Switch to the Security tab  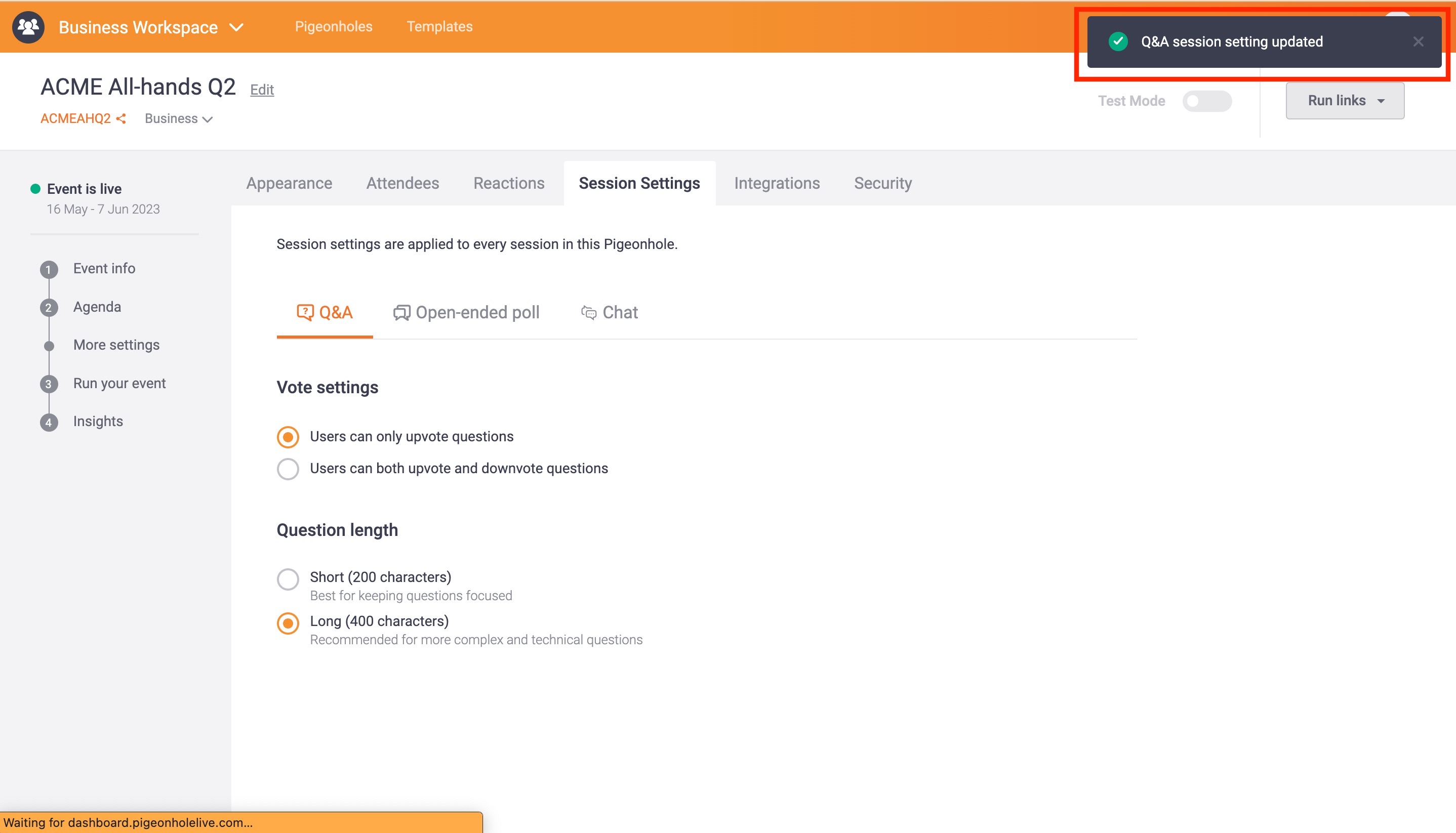click(x=882, y=183)
